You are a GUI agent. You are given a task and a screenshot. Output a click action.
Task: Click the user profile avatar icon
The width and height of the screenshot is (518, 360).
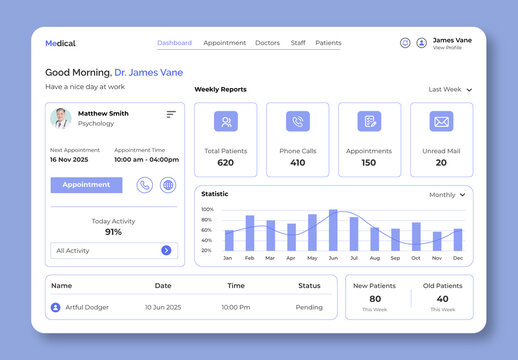click(x=421, y=43)
